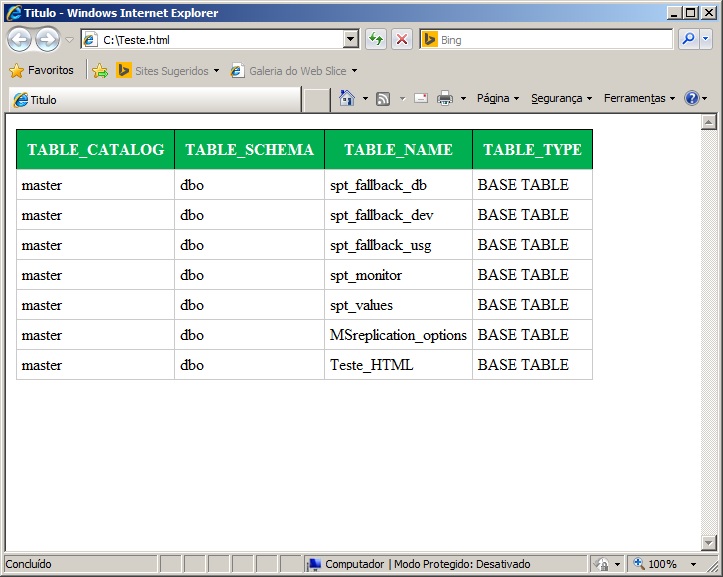Click the TABLE_TYPE column header

point(533,149)
